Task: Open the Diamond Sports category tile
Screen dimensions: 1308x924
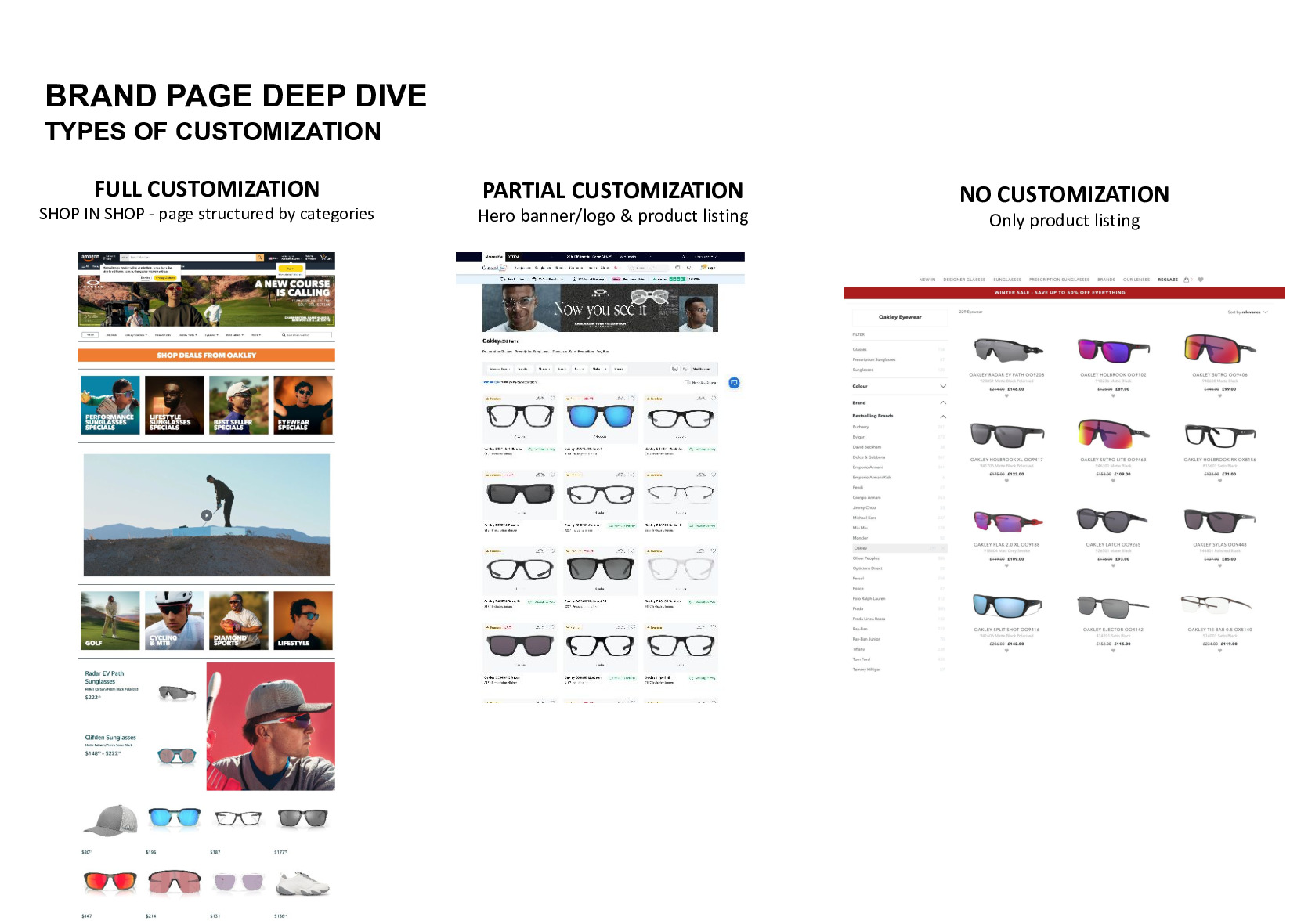Action: 239,621
